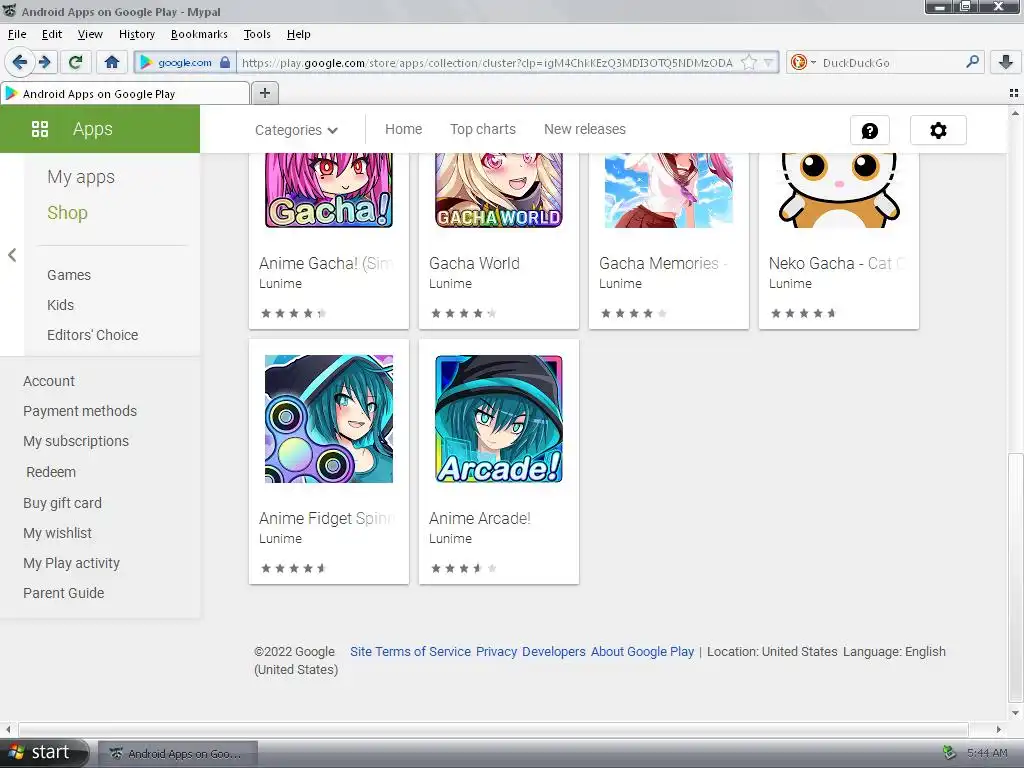Click Lunime under Gacha World
The image size is (1024, 768).
point(450,284)
